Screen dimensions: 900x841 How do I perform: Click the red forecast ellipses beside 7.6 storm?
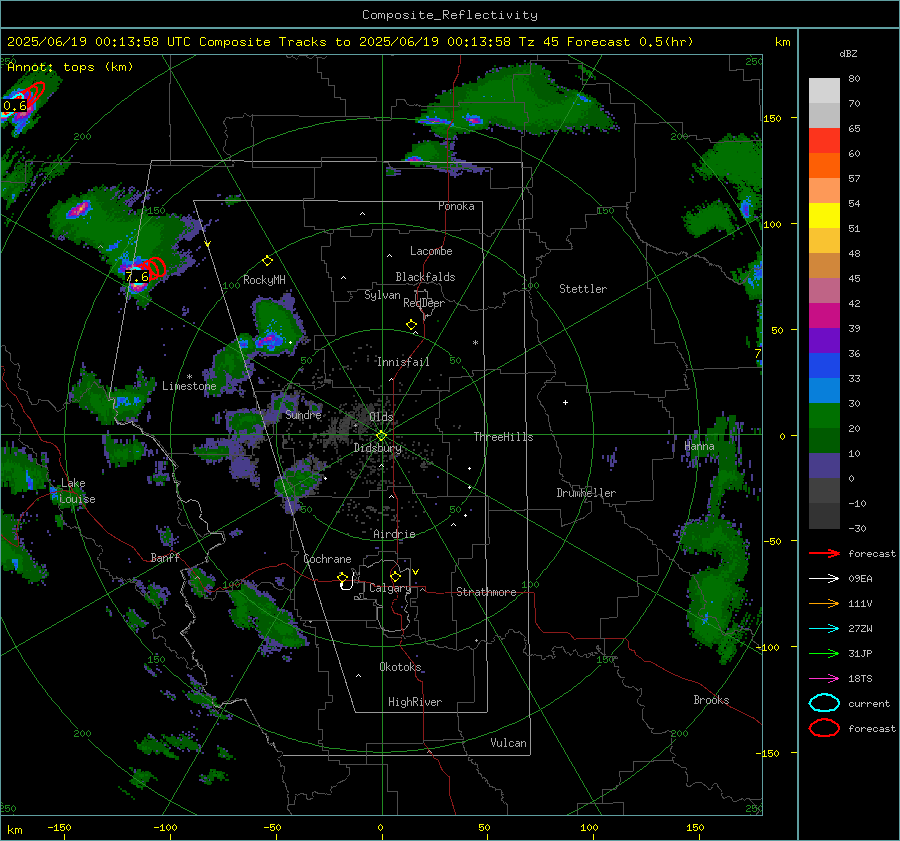click(x=154, y=267)
